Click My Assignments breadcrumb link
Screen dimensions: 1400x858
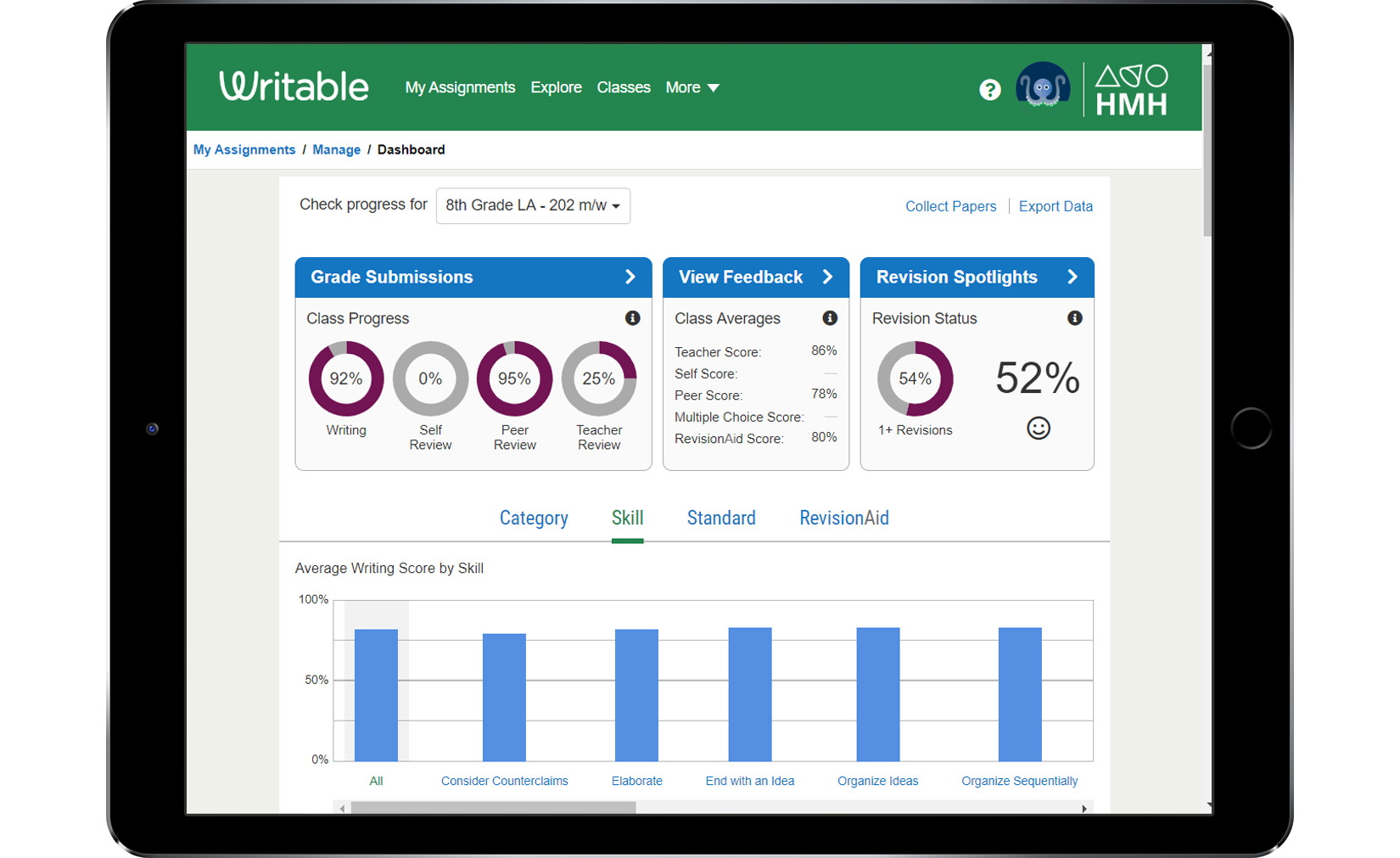pos(244,149)
